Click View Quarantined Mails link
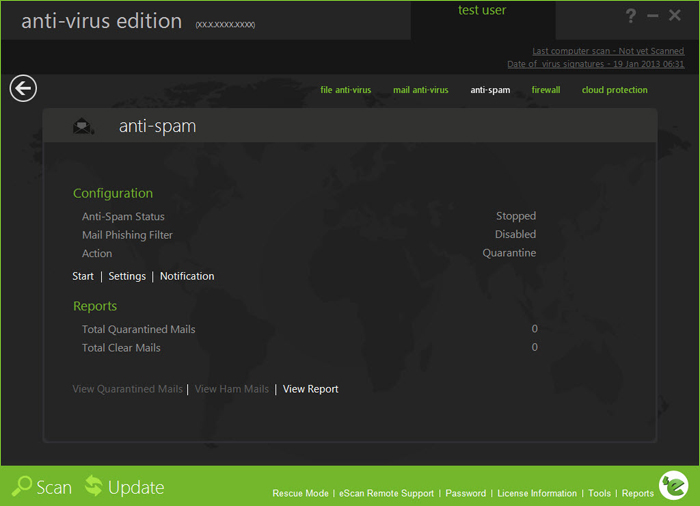Screen dimensions: 700x506 tap(128, 389)
